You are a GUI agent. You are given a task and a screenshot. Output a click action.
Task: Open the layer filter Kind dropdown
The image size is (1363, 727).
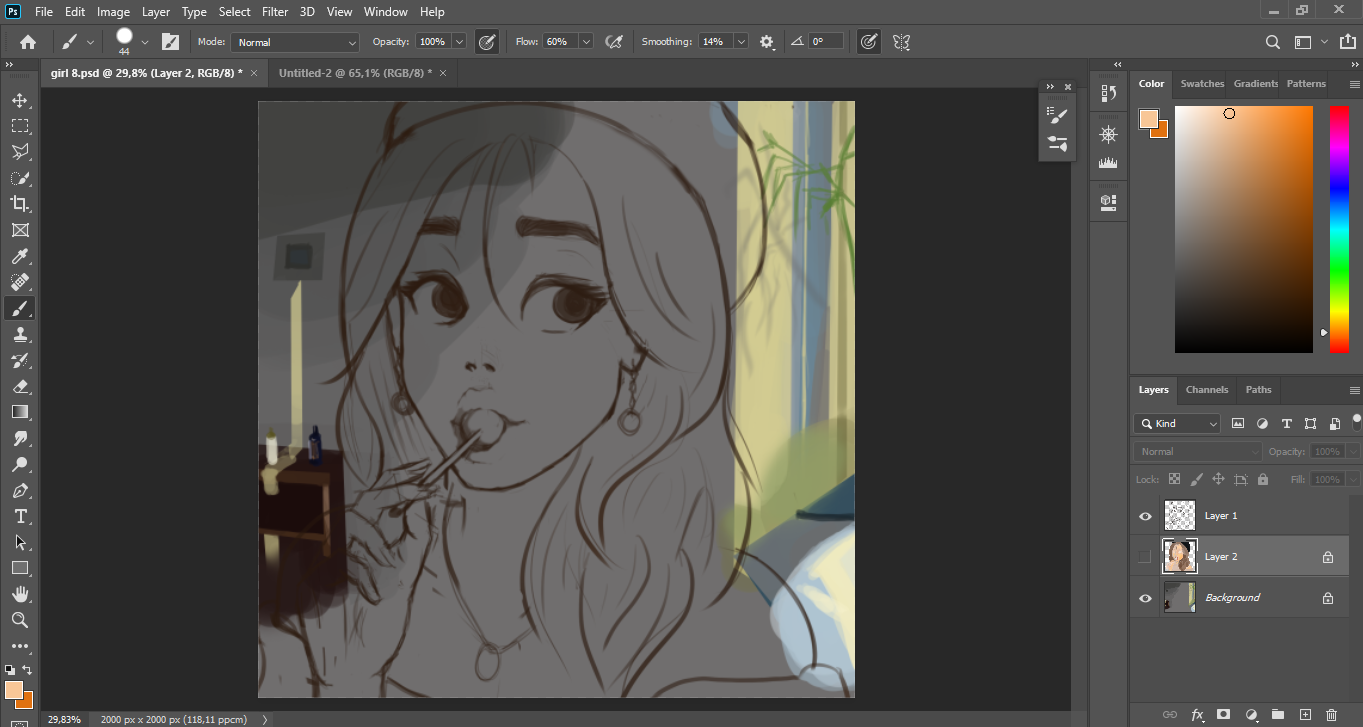point(1177,423)
